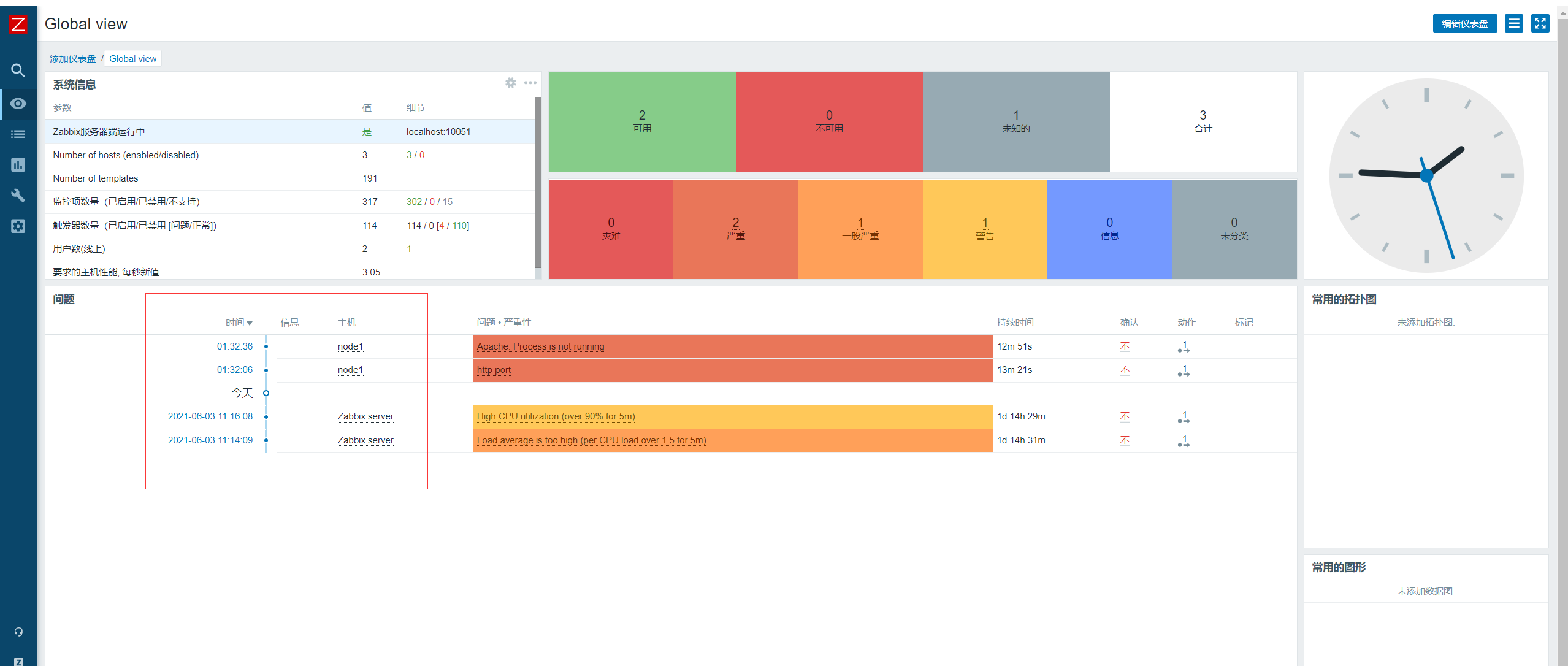Toggle fullscreen kiosk mode button
1568x666 pixels.
click(x=1540, y=23)
